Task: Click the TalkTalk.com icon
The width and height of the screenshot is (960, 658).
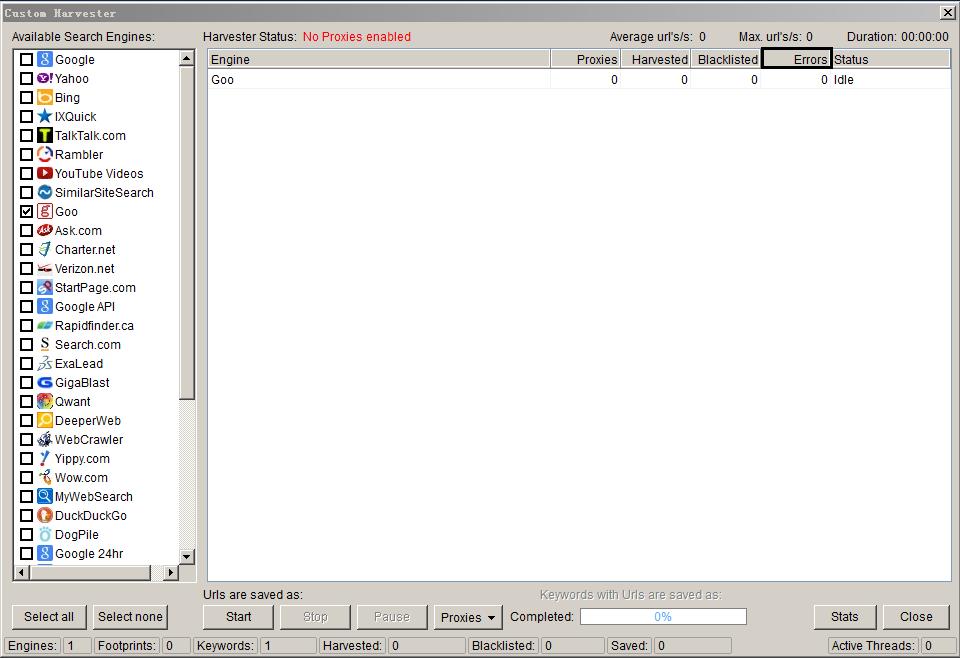Action: point(45,135)
